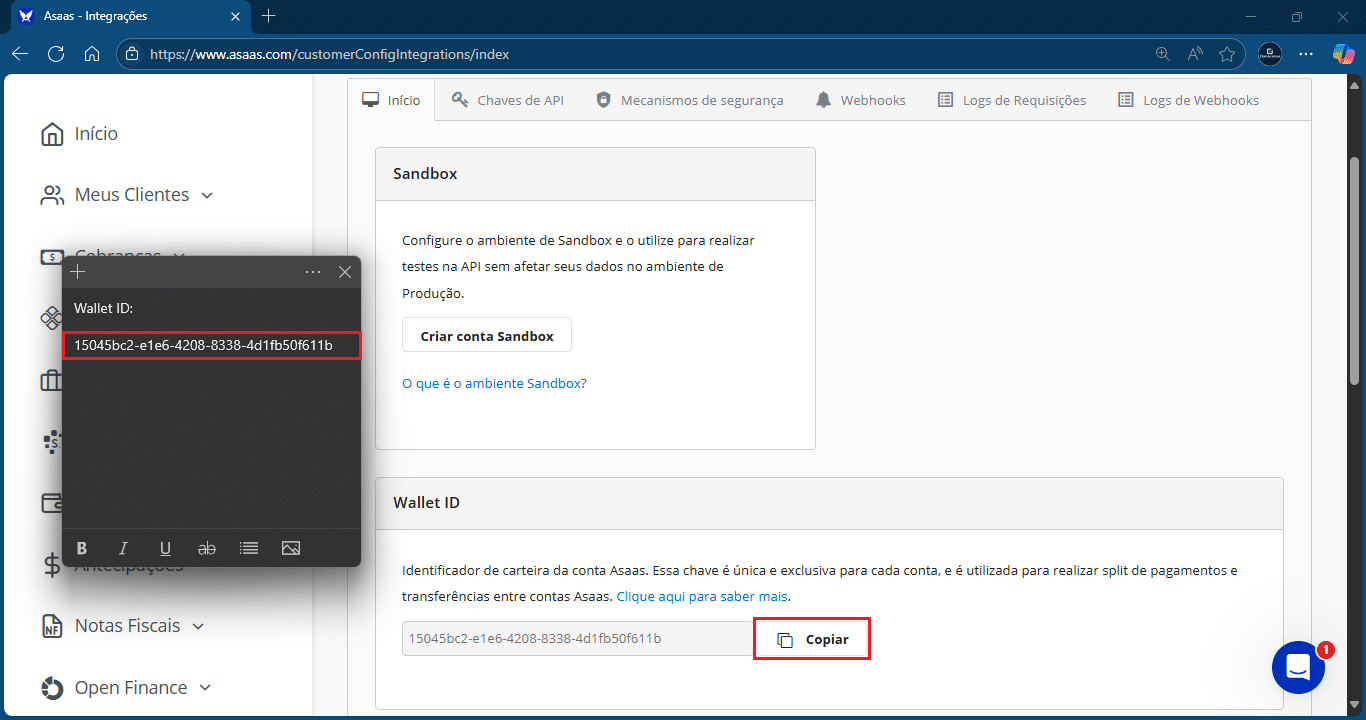Open Copilot in the browser toolbar
The width and height of the screenshot is (1366, 720).
(x=1343, y=53)
